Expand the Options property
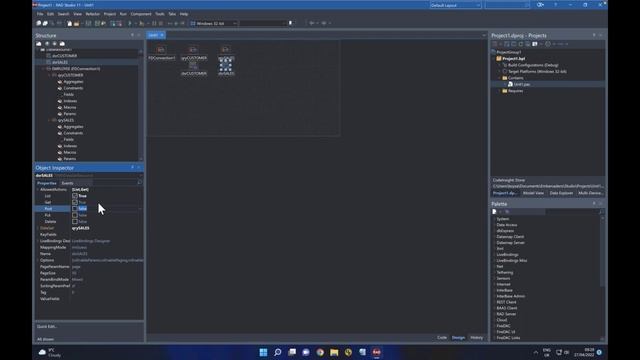 38,260
